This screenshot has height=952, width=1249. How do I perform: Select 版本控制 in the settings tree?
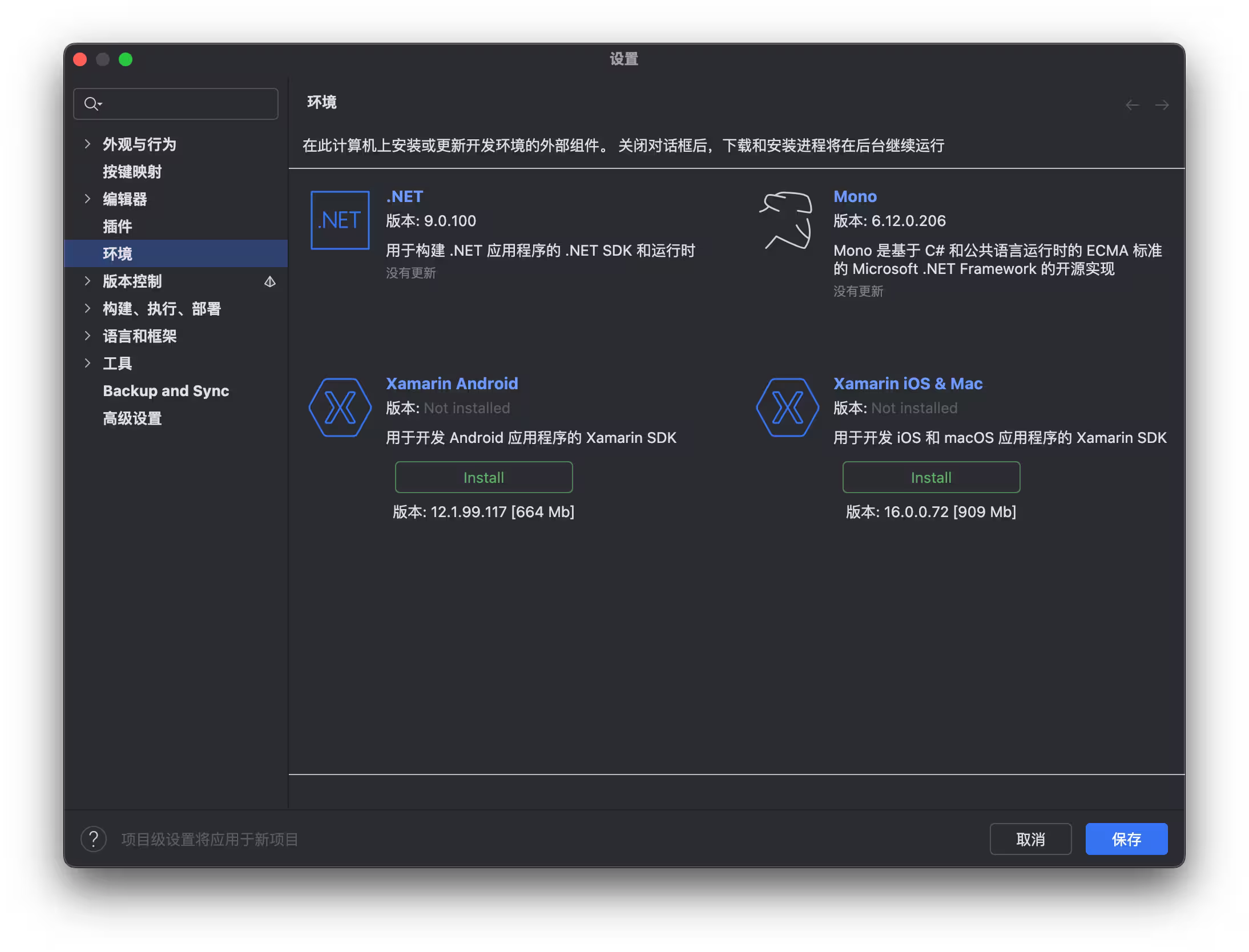(132, 281)
